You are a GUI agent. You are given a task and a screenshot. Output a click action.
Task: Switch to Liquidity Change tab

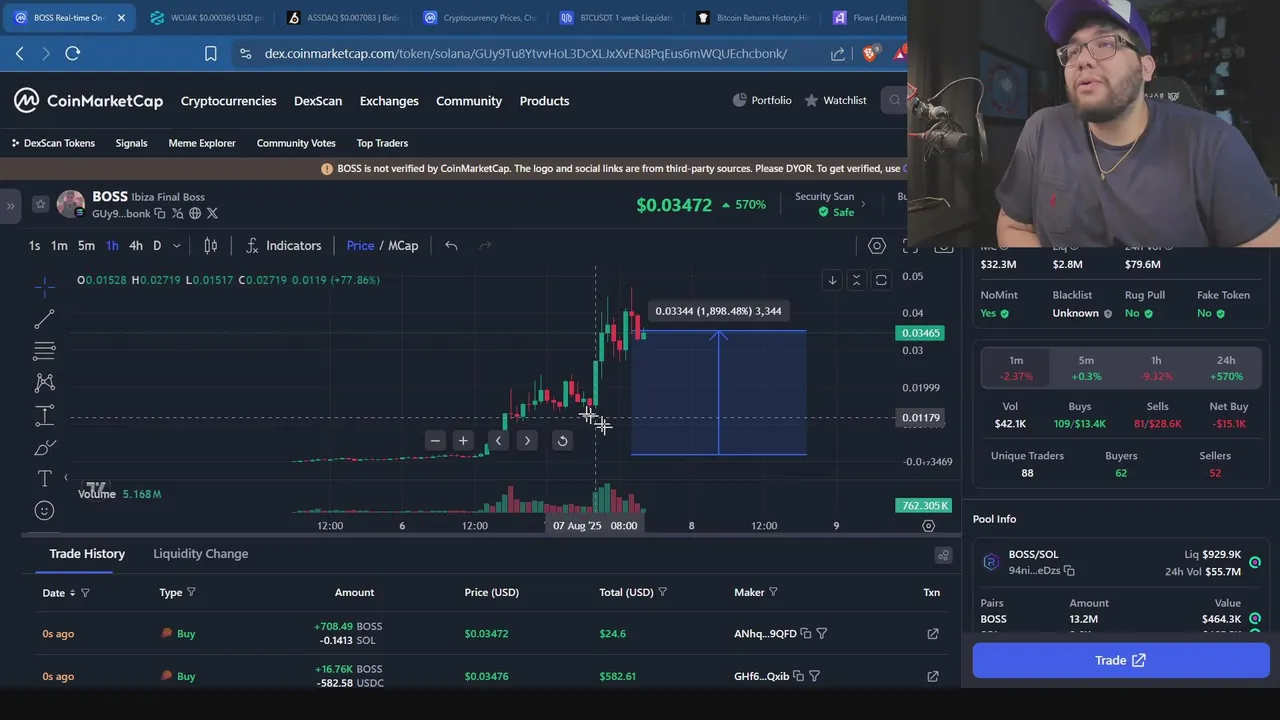click(200, 553)
